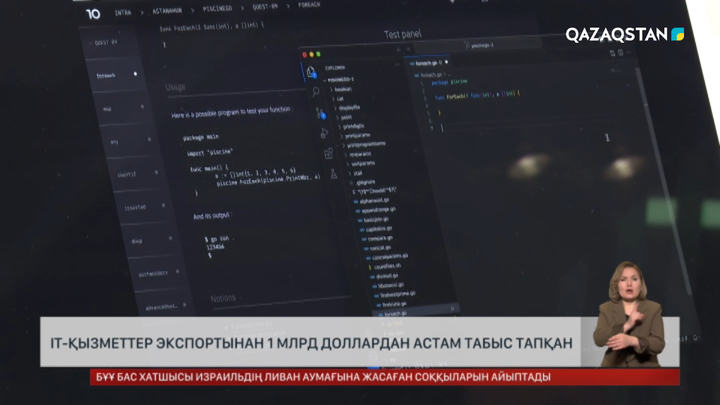720x405 pixels.
Task: Click the foreach.go path breadcrumb under the tab
Action: pos(430,74)
